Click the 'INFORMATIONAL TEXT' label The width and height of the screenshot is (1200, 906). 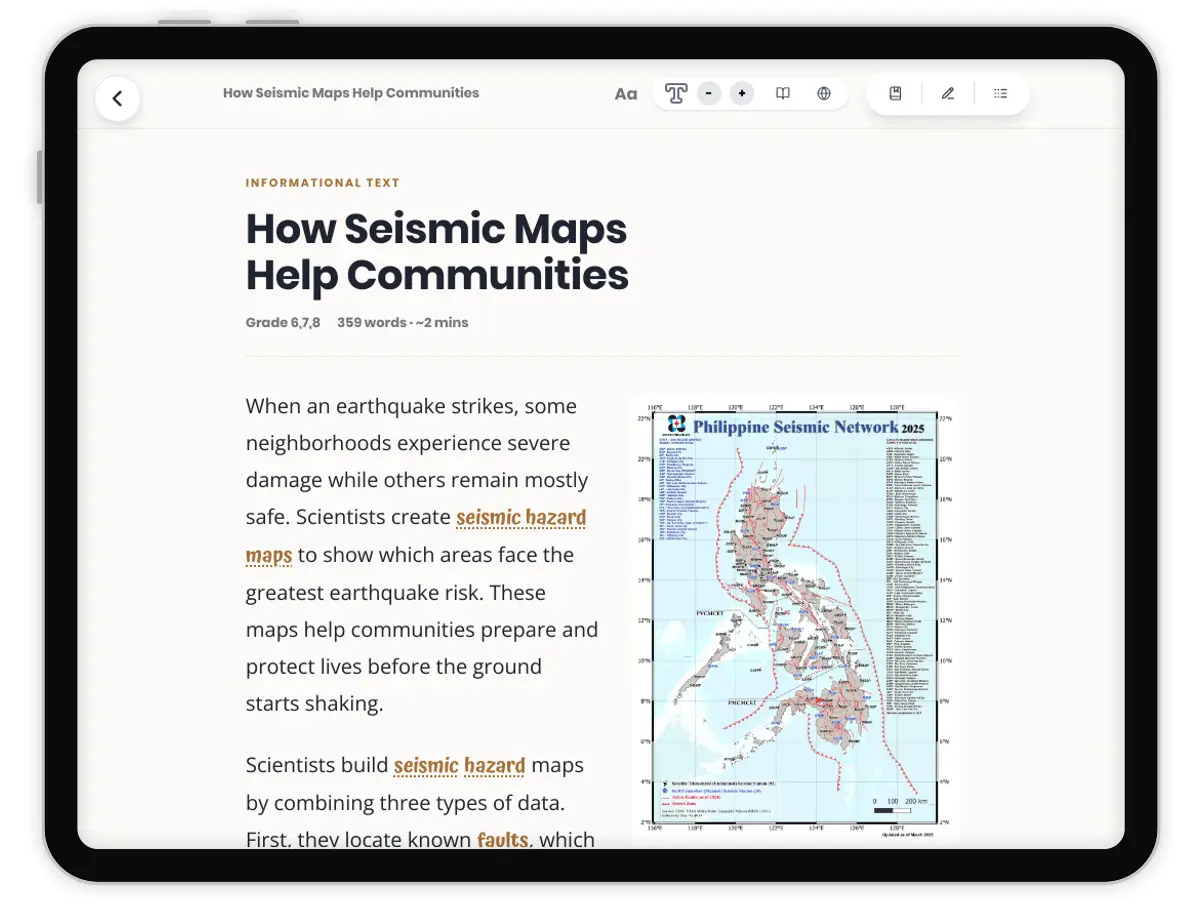(323, 183)
